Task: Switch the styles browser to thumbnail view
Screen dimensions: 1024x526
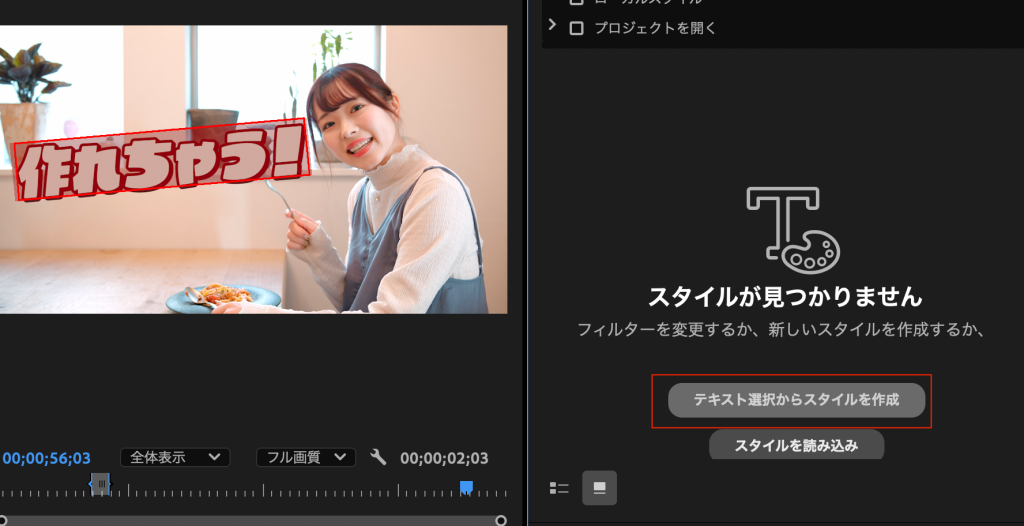Action: click(599, 488)
